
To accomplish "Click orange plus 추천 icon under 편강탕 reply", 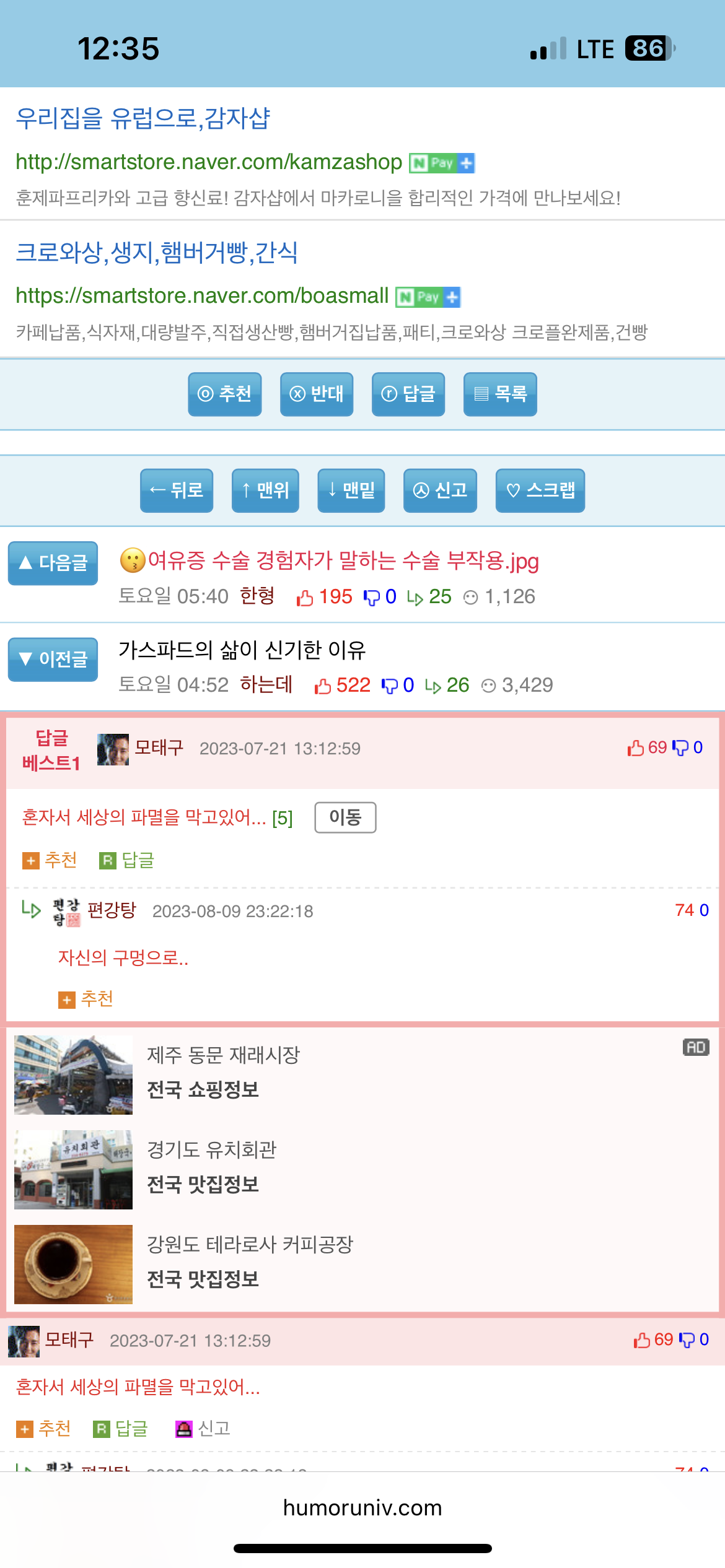I will click(67, 1000).
